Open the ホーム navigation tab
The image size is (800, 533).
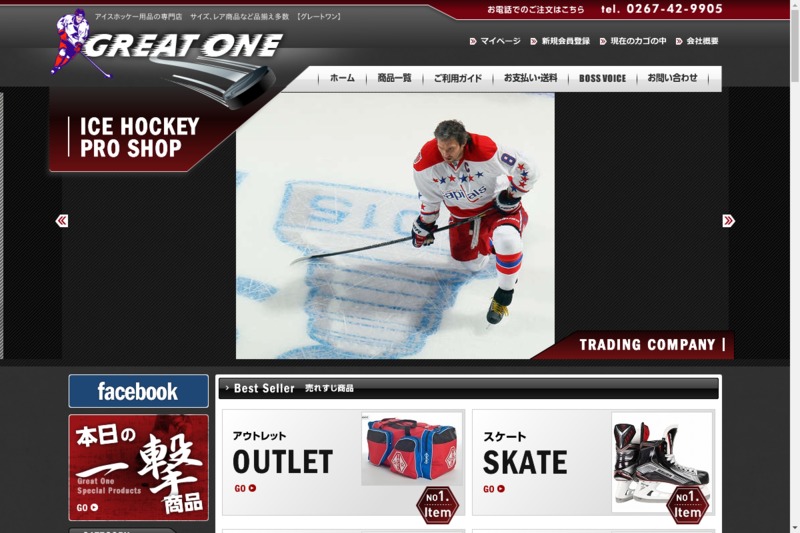(342, 78)
